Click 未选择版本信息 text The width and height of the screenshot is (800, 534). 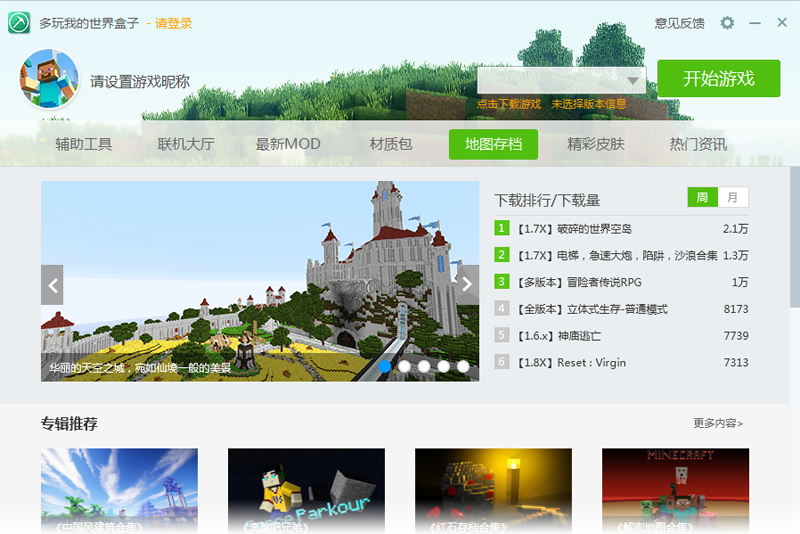tap(588, 104)
